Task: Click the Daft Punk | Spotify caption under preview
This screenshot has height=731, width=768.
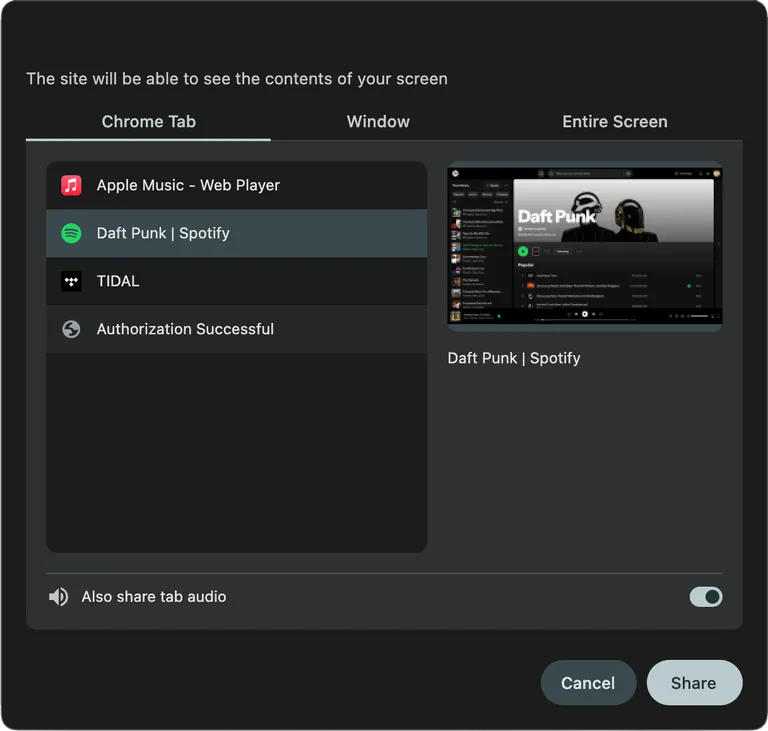Action: [x=514, y=358]
